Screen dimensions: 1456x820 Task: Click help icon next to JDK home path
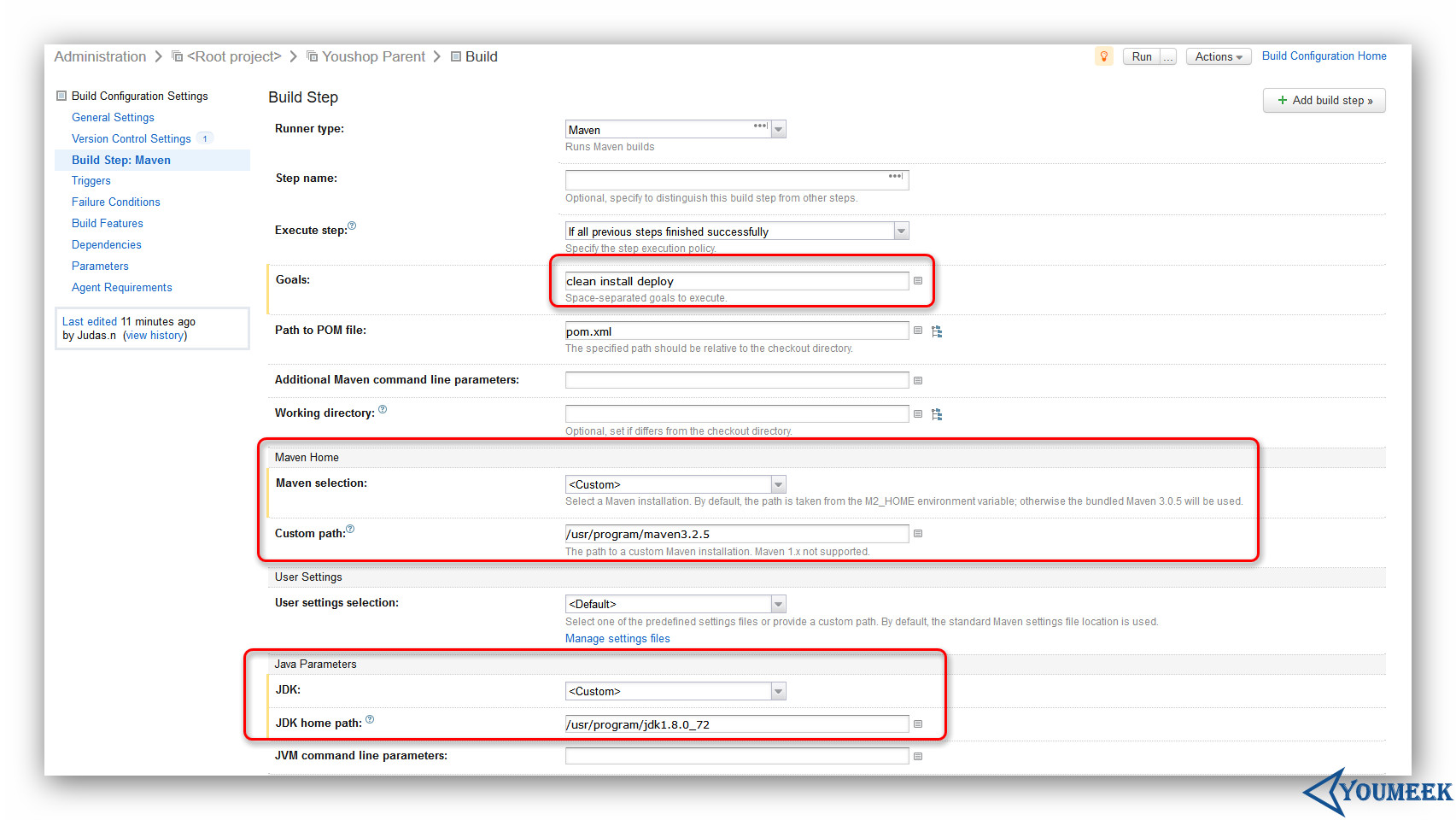point(370,719)
